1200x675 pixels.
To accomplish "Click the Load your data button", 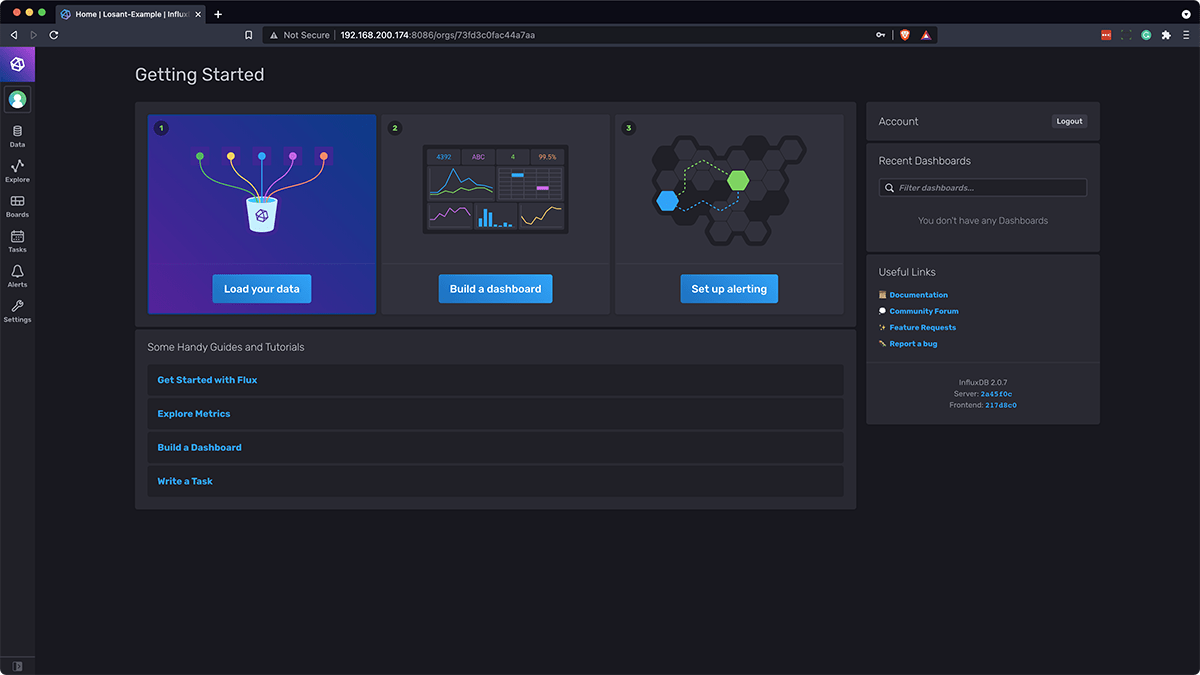I will 262,289.
